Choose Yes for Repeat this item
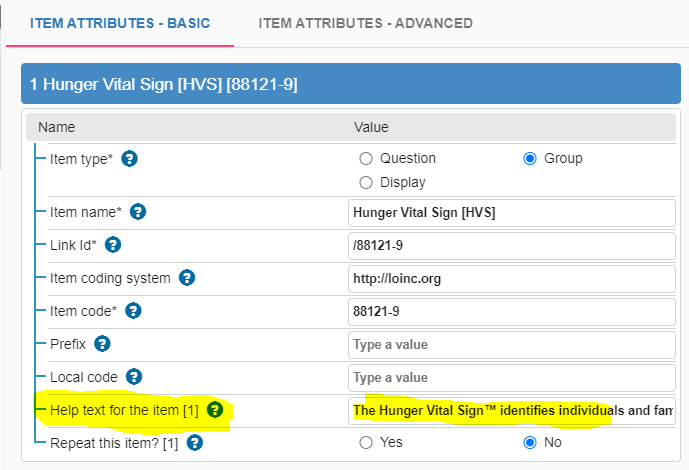The image size is (689, 470). tap(366, 442)
